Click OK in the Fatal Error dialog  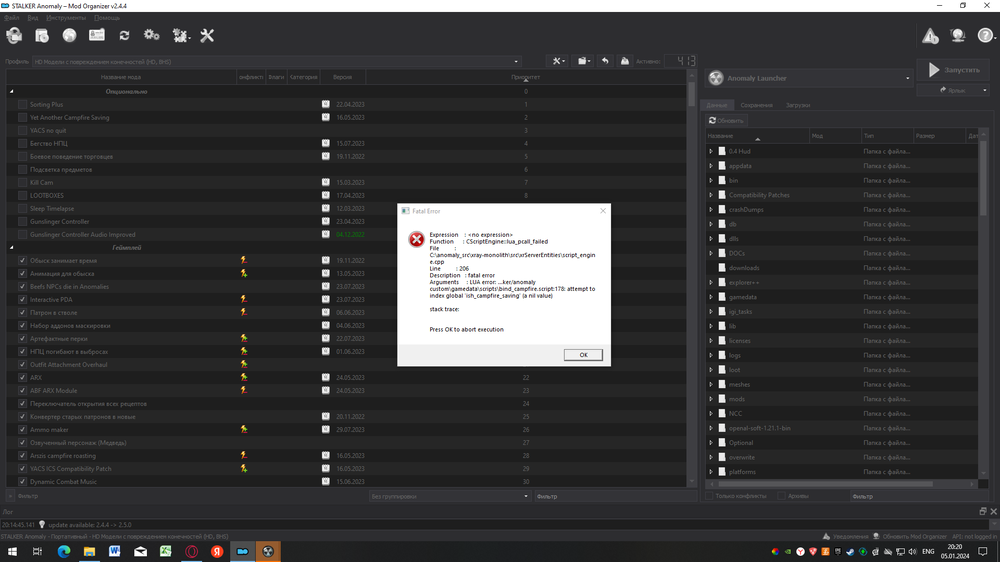point(583,355)
